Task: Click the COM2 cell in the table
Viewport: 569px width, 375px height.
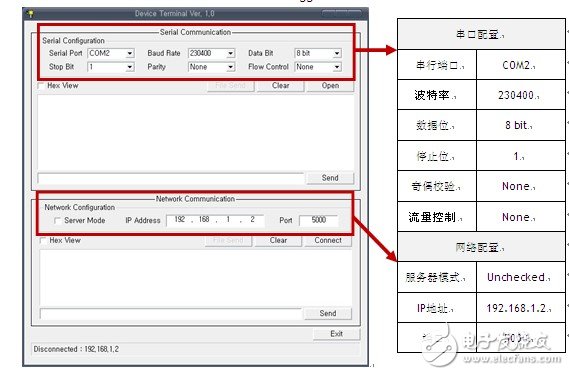Action: (x=521, y=65)
